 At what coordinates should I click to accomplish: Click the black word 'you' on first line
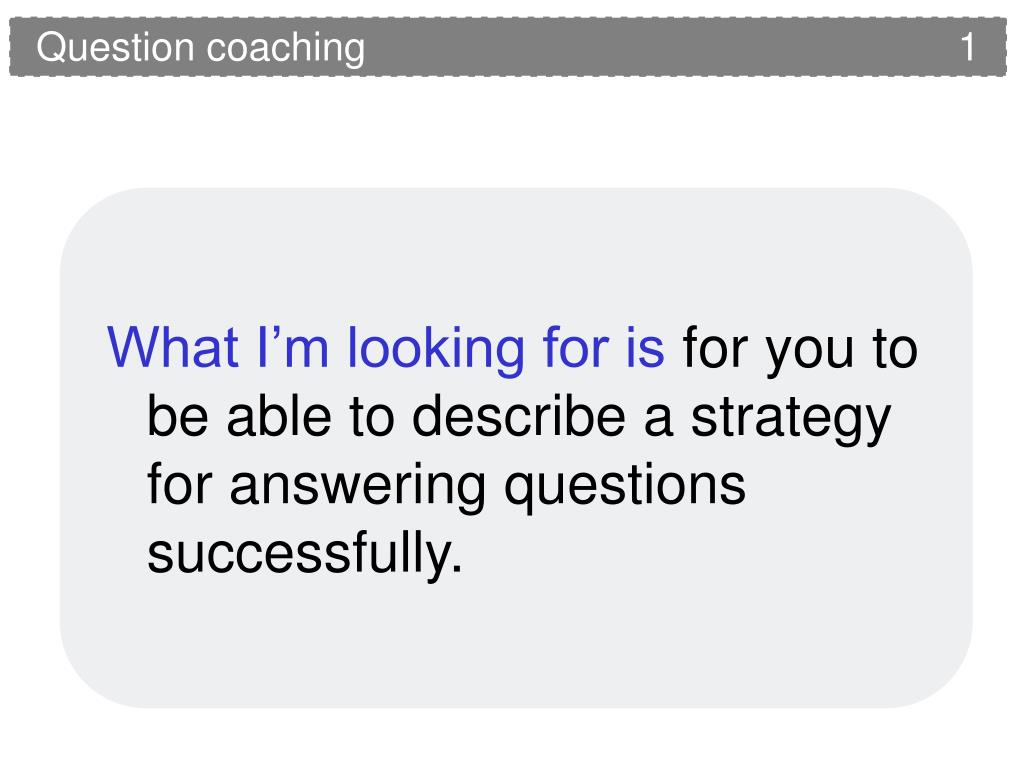coord(810,354)
